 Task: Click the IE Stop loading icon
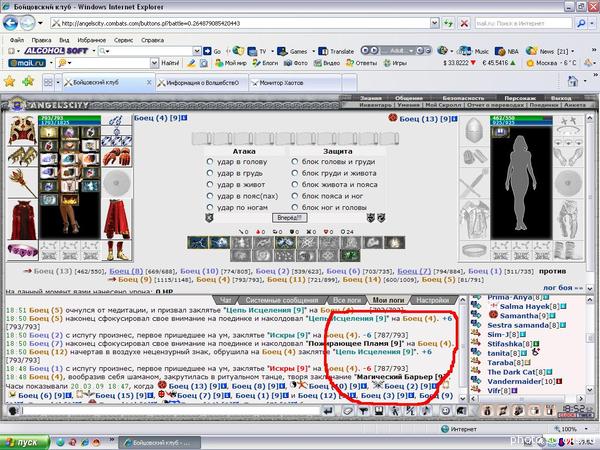[x=464, y=23]
